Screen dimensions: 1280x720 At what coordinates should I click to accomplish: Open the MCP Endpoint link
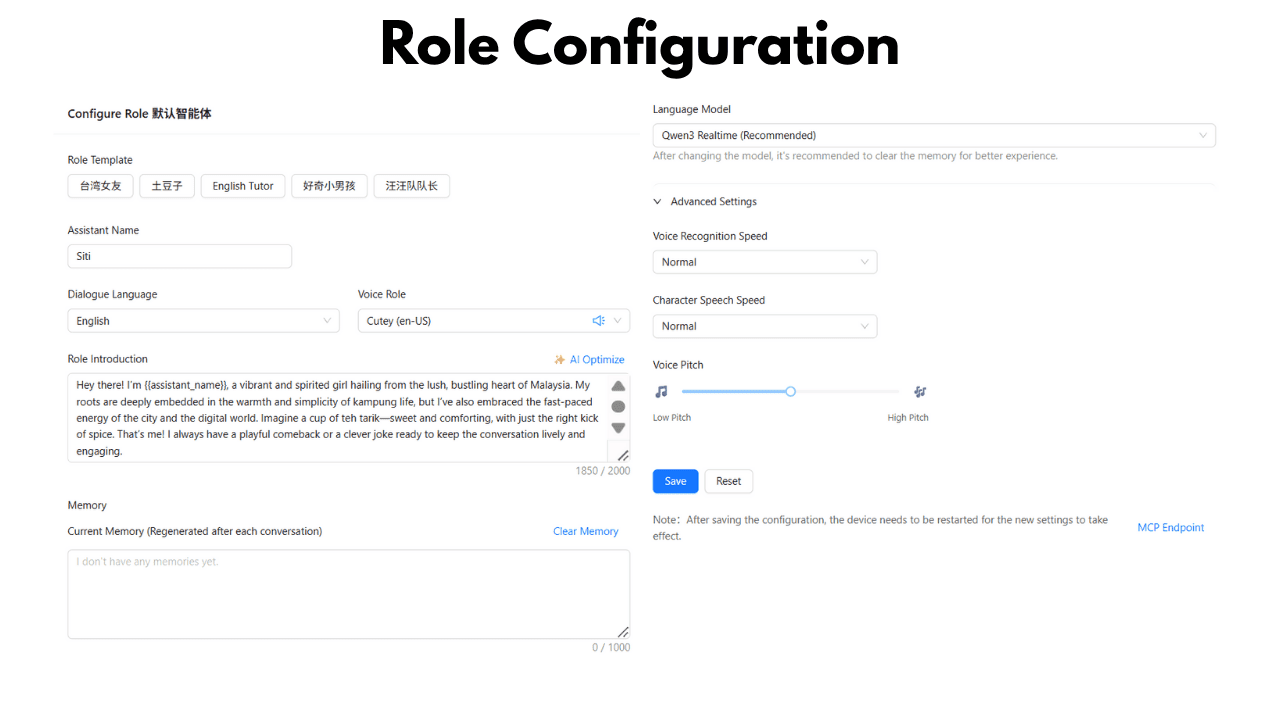pos(1170,527)
